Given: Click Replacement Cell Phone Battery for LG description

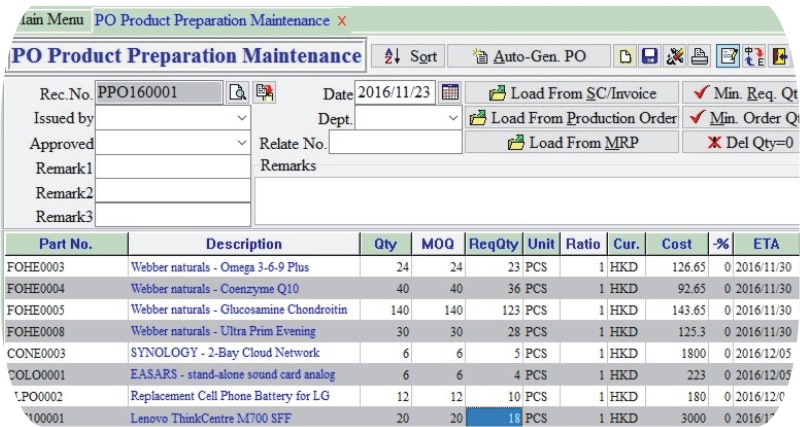Looking at the screenshot, I should (x=230, y=396).
